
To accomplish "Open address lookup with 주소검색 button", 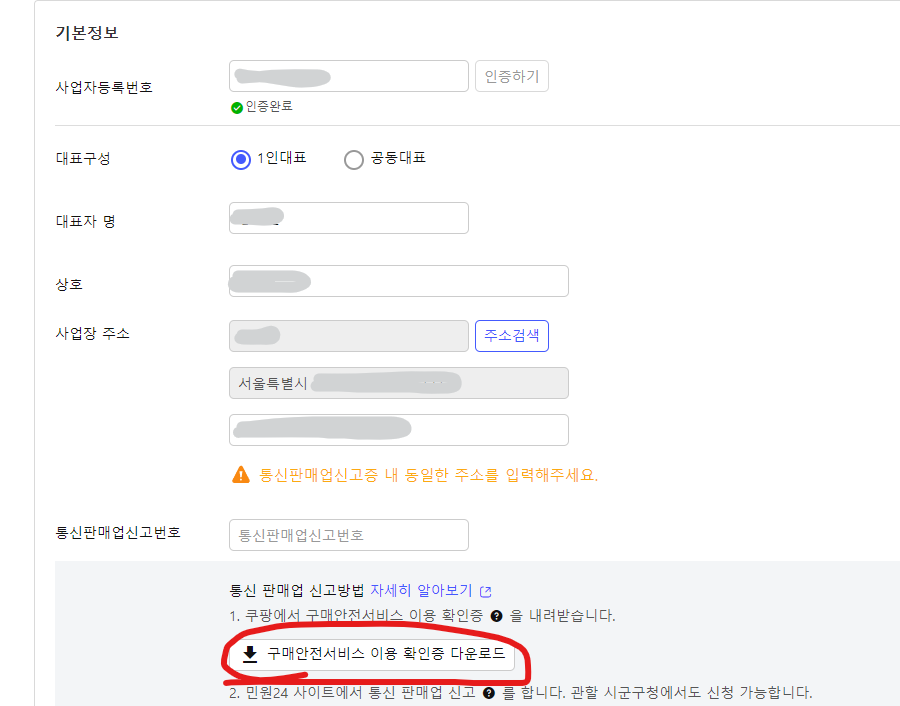I will pyautogui.click(x=512, y=336).
